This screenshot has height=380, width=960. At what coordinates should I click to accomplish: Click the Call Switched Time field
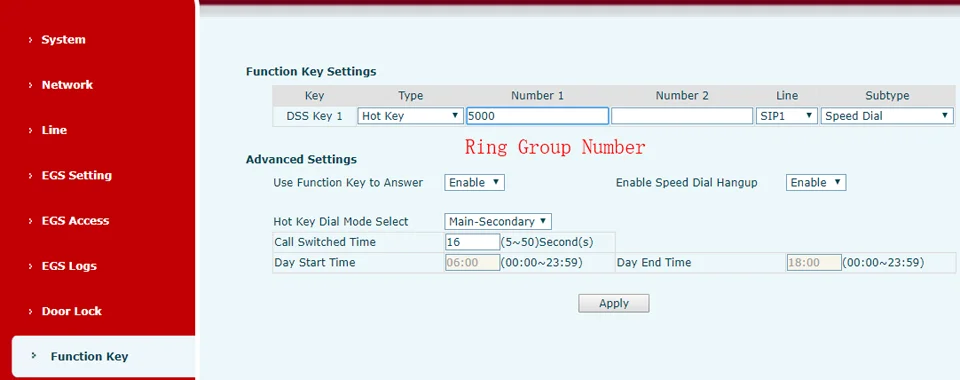point(473,242)
